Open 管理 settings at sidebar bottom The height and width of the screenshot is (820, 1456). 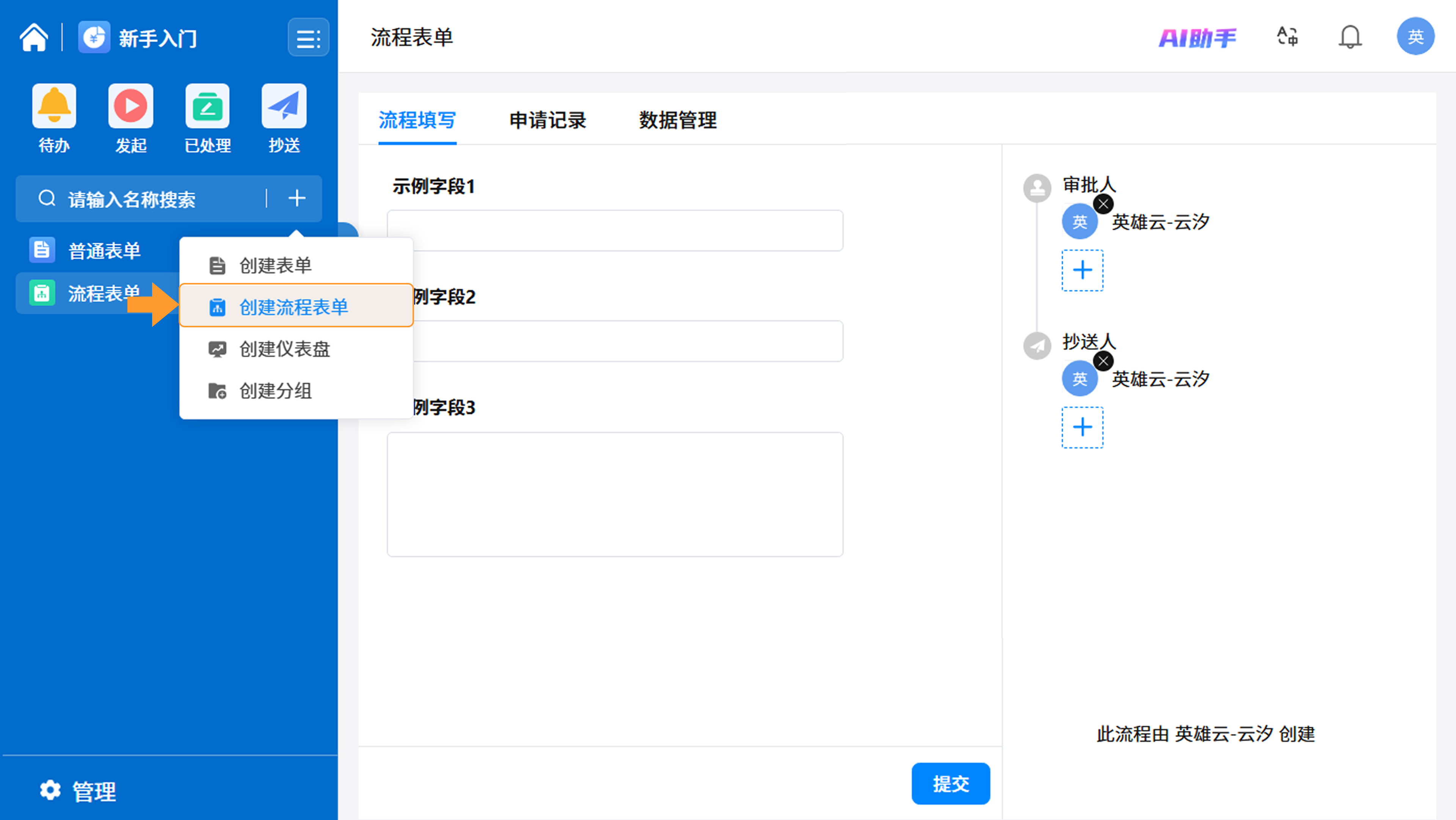tap(78, 790)
